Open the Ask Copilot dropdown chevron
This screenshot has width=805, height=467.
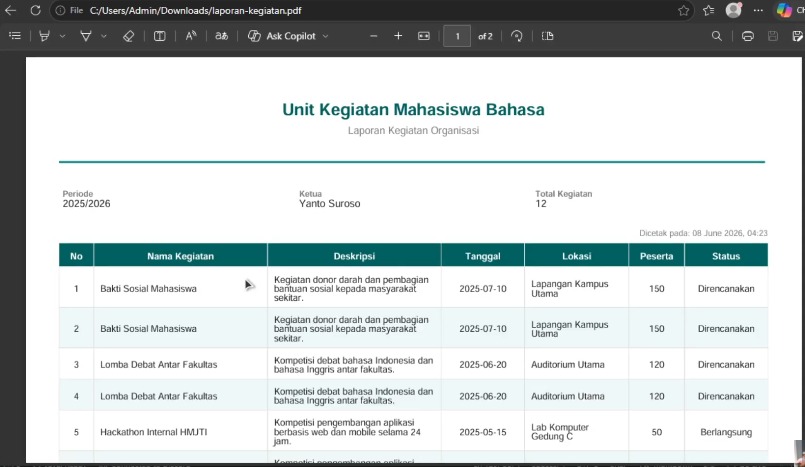point(325,36)
